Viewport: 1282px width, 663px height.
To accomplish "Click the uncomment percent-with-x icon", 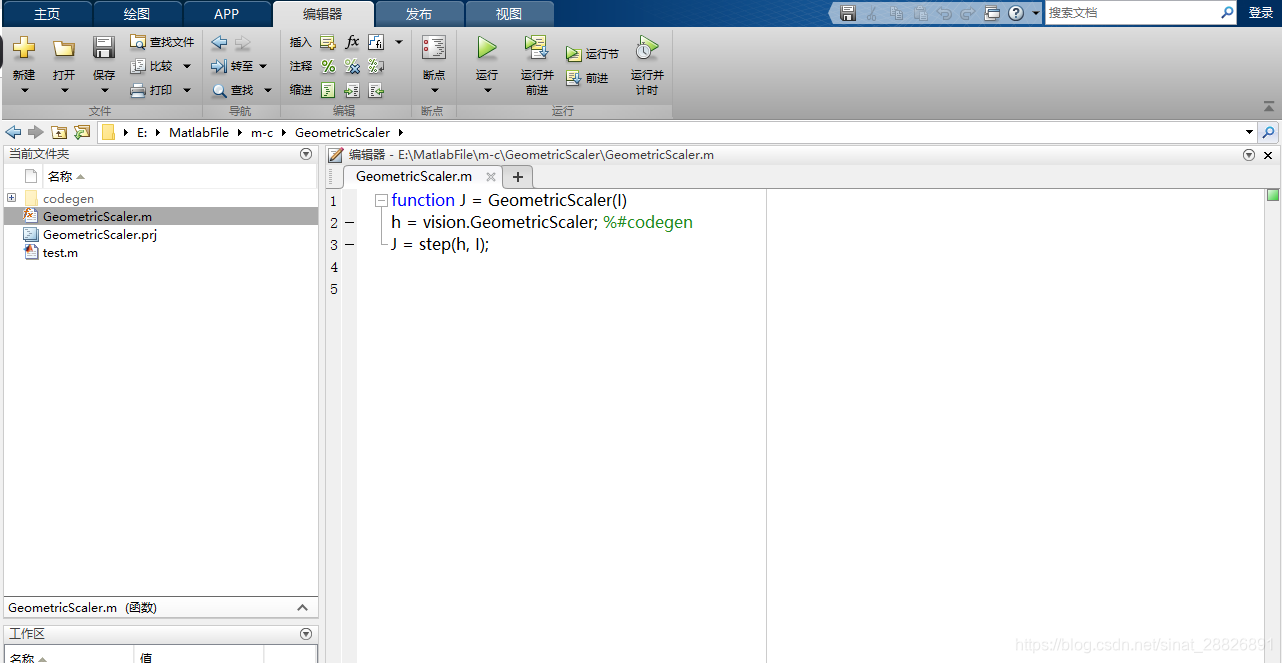I will point(352,66).
